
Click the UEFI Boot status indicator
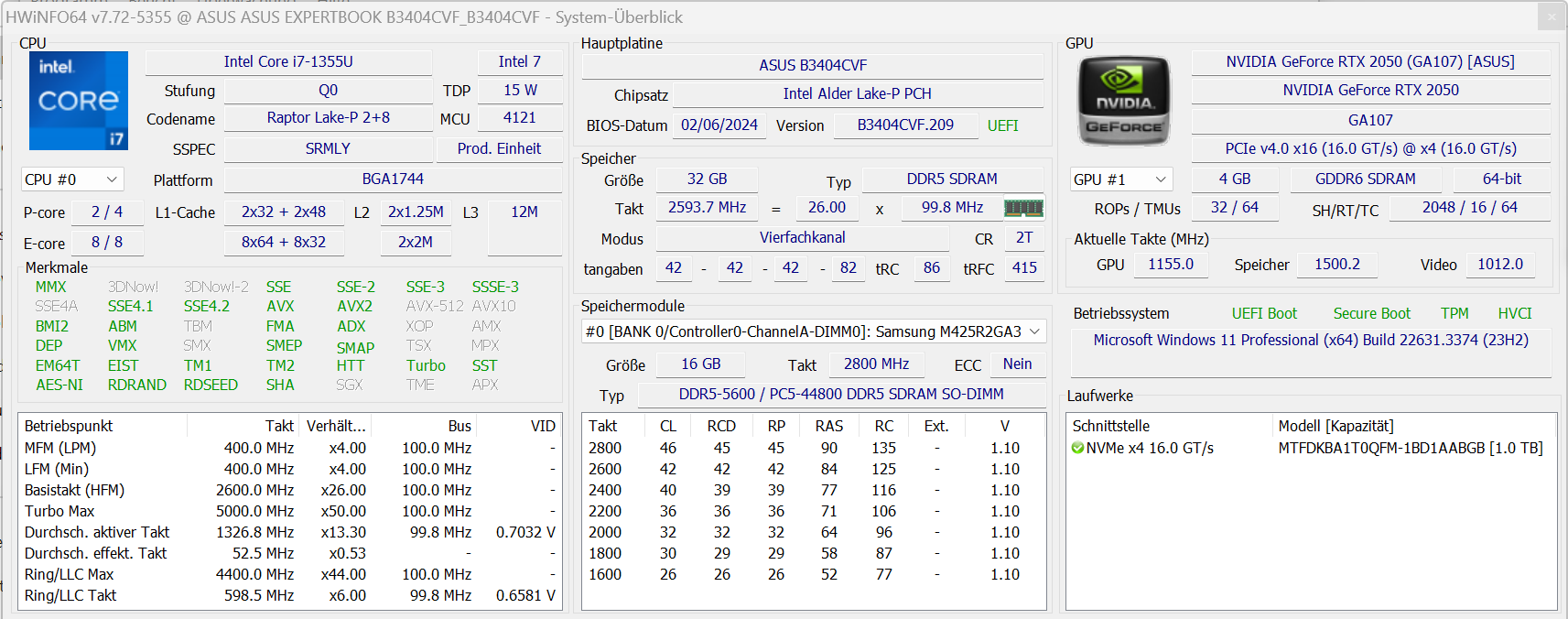click(x=1264, y=313)
